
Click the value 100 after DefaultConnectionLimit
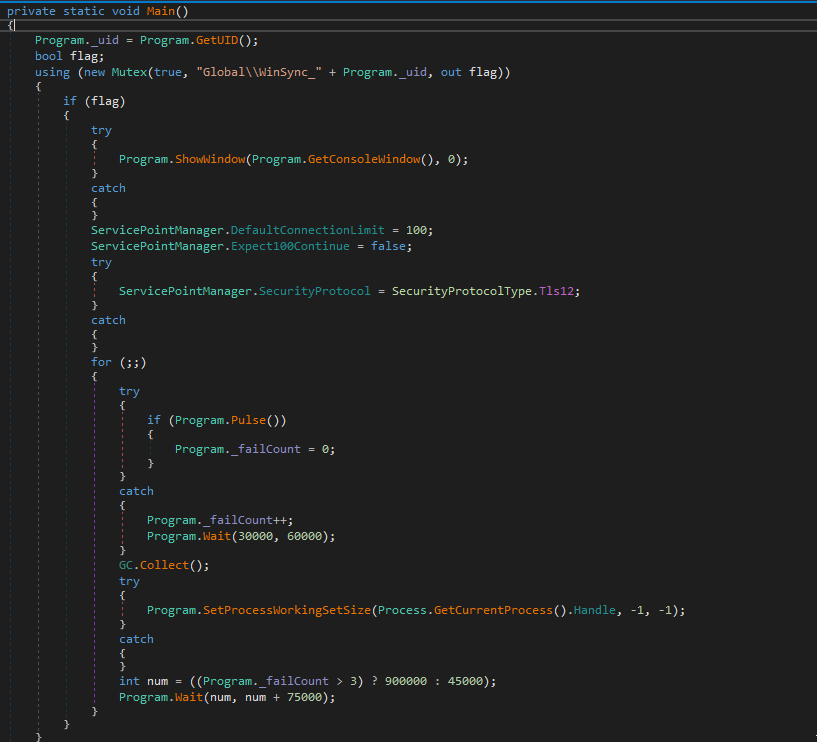coord(416,230)
